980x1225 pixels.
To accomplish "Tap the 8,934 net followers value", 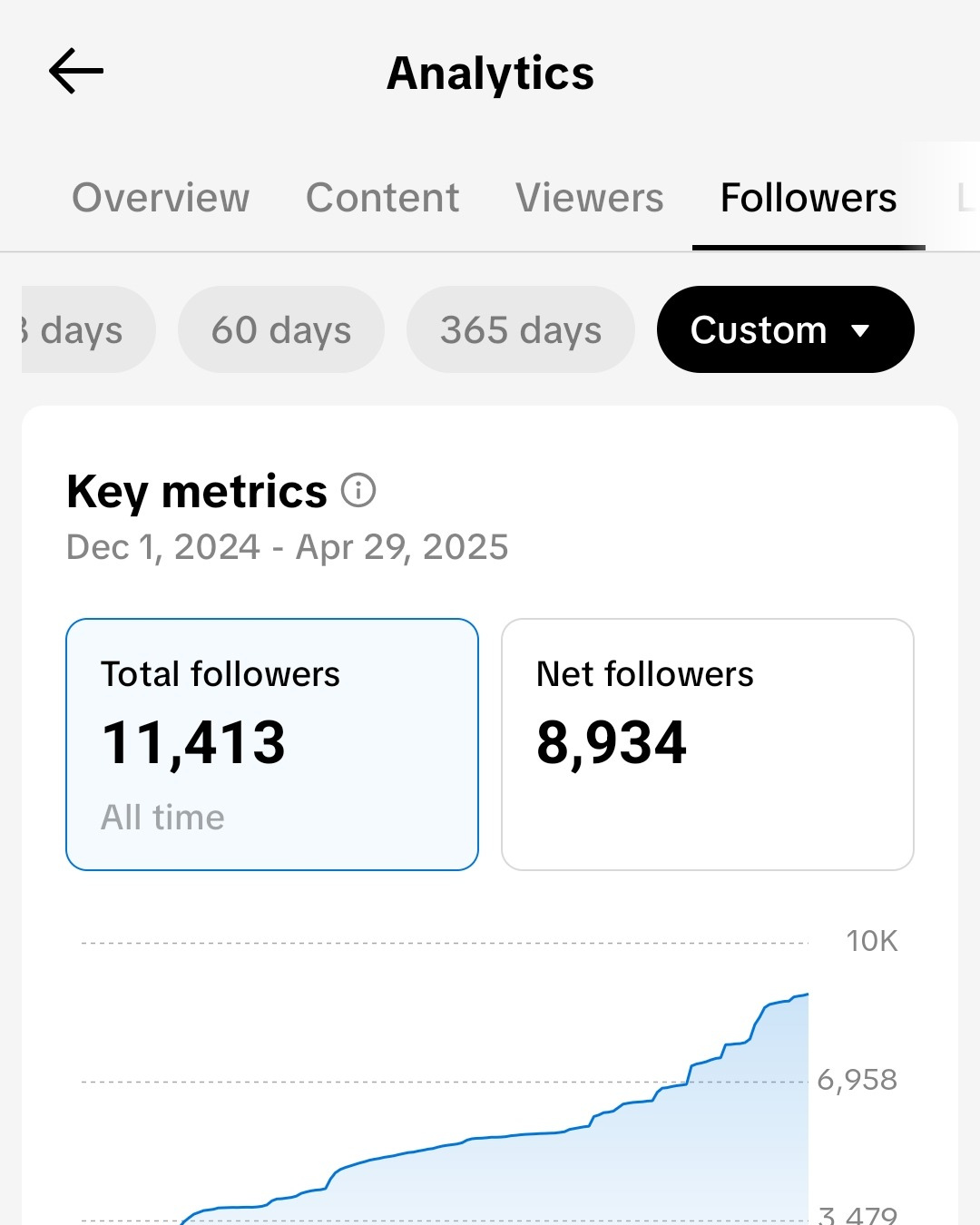I will tap(612, 743).
